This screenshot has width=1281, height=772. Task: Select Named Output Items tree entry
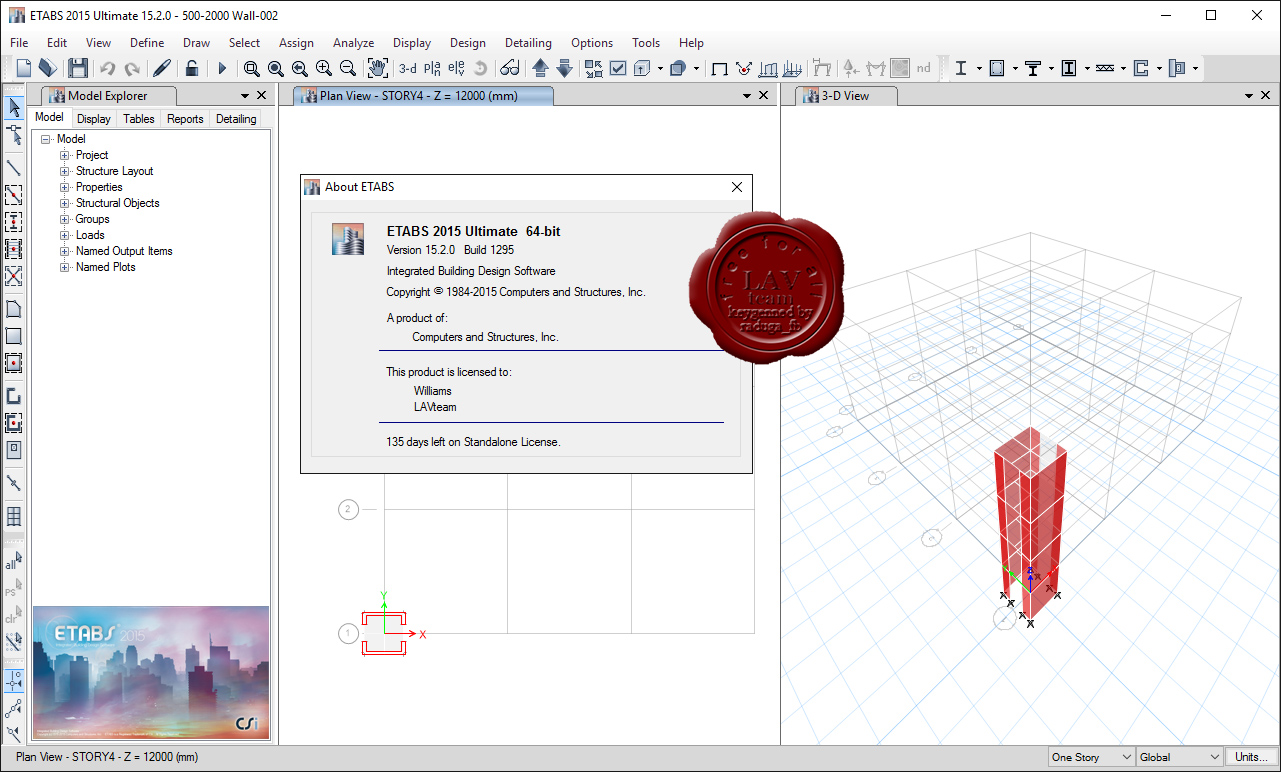point(124,251)
